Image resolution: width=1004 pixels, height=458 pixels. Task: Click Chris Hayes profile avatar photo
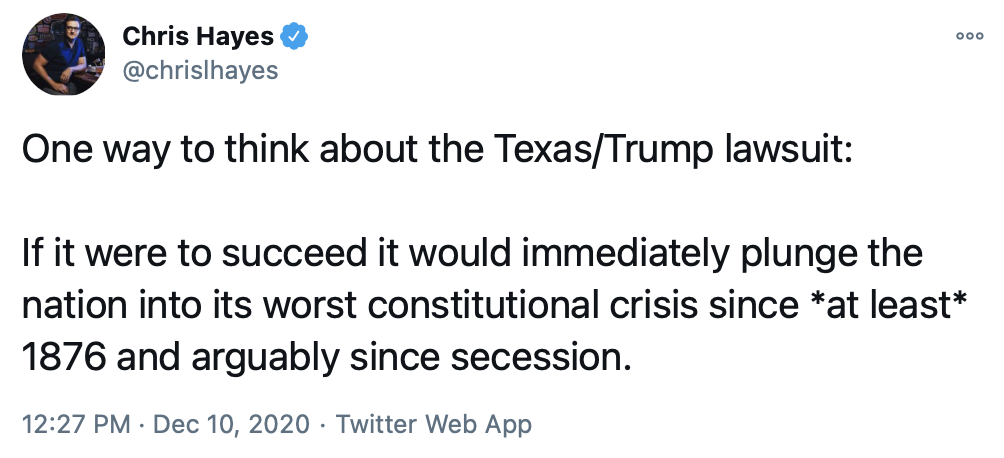pos(63,54)
